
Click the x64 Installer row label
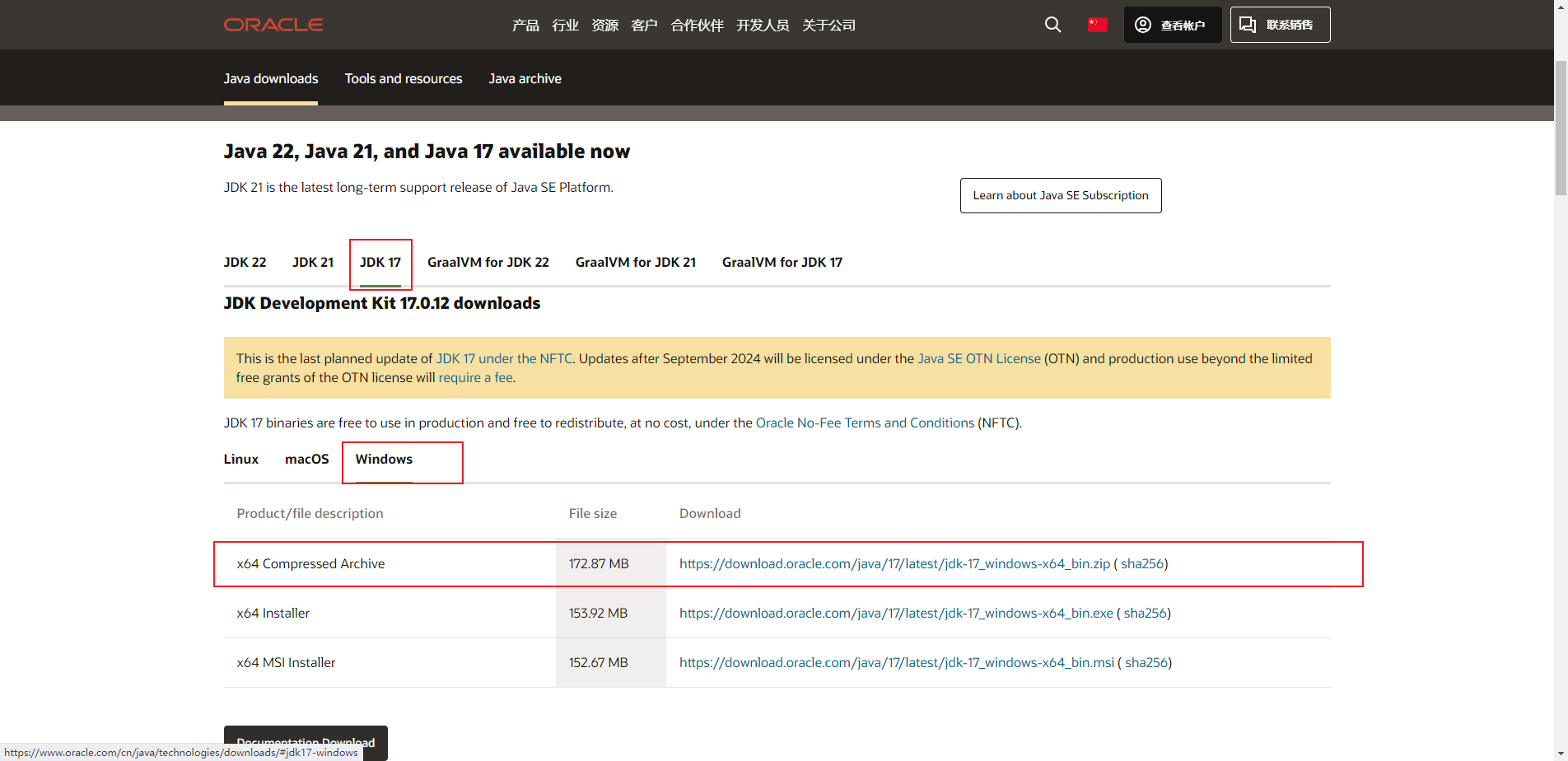[273, 614]
